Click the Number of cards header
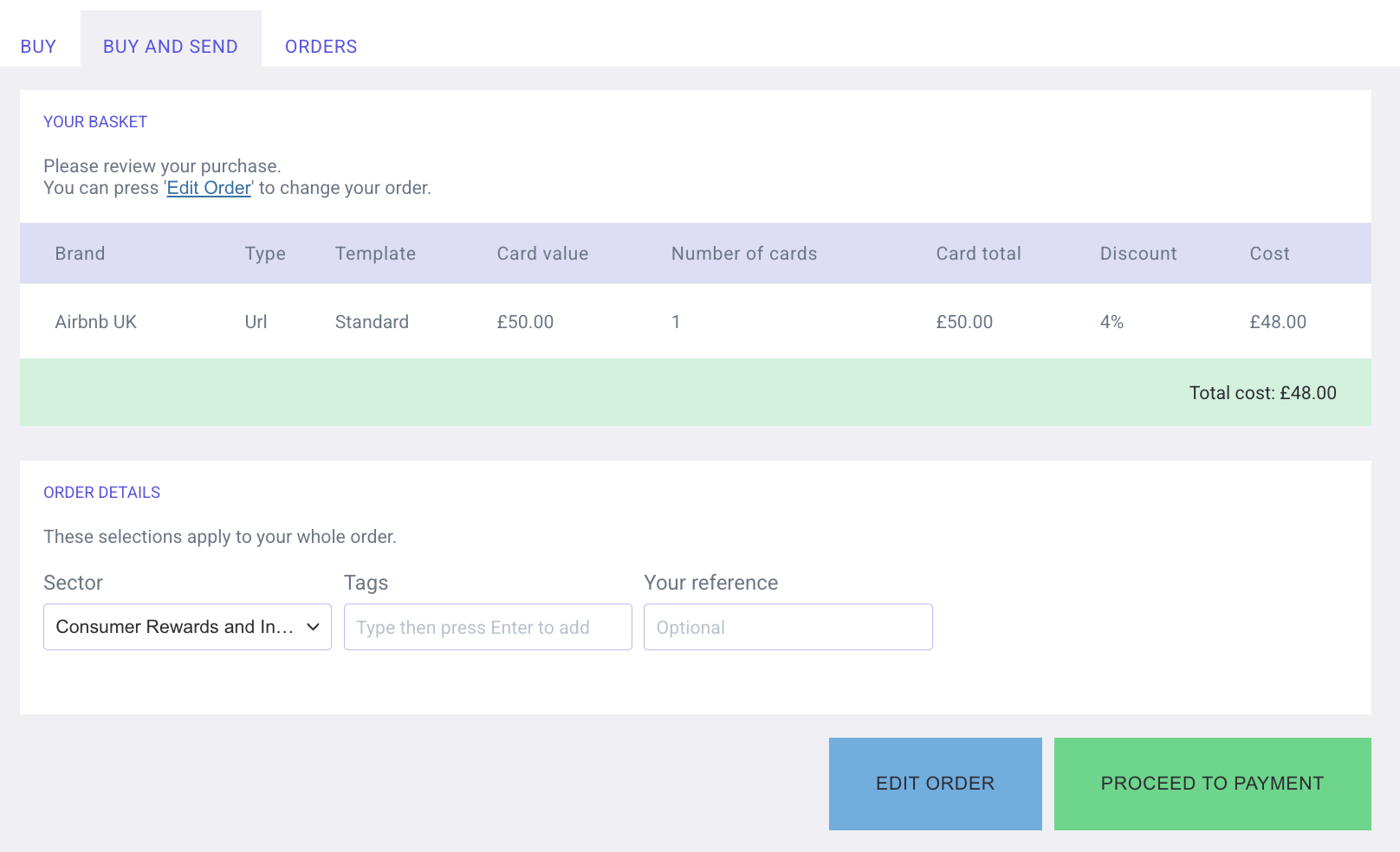Viewport: 1400px width, 852px height. 743,254
